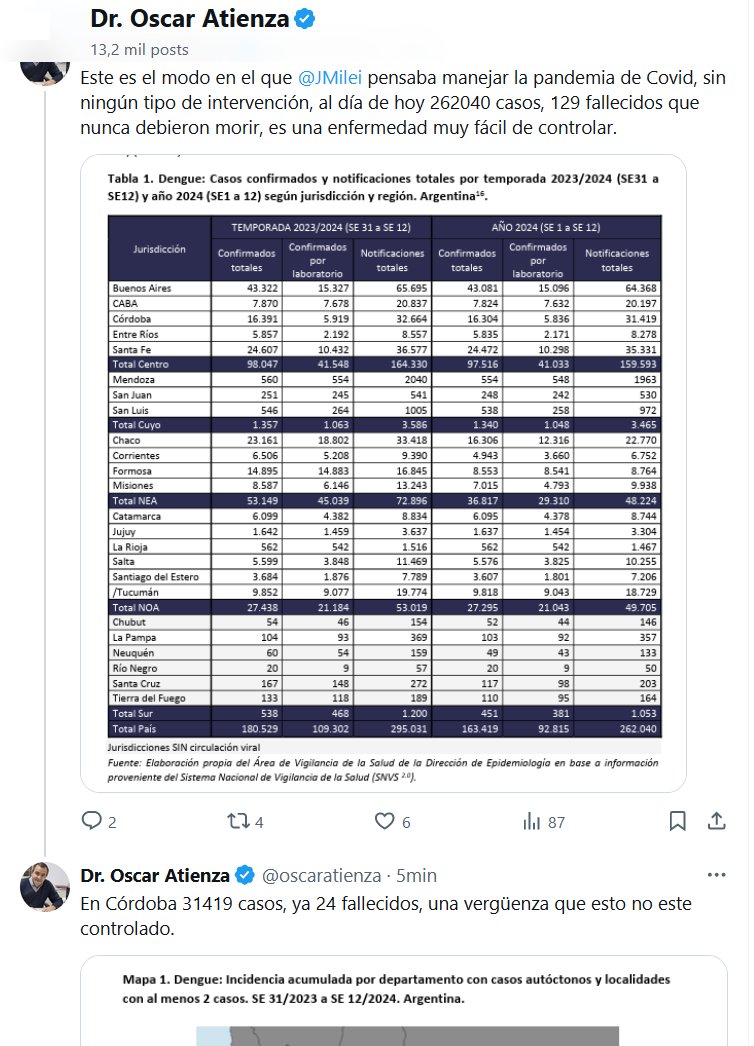The width and height of the screenshot is (754, 1046).
Task: Open the 5min timestamp link
Action: tap(416, 876)
